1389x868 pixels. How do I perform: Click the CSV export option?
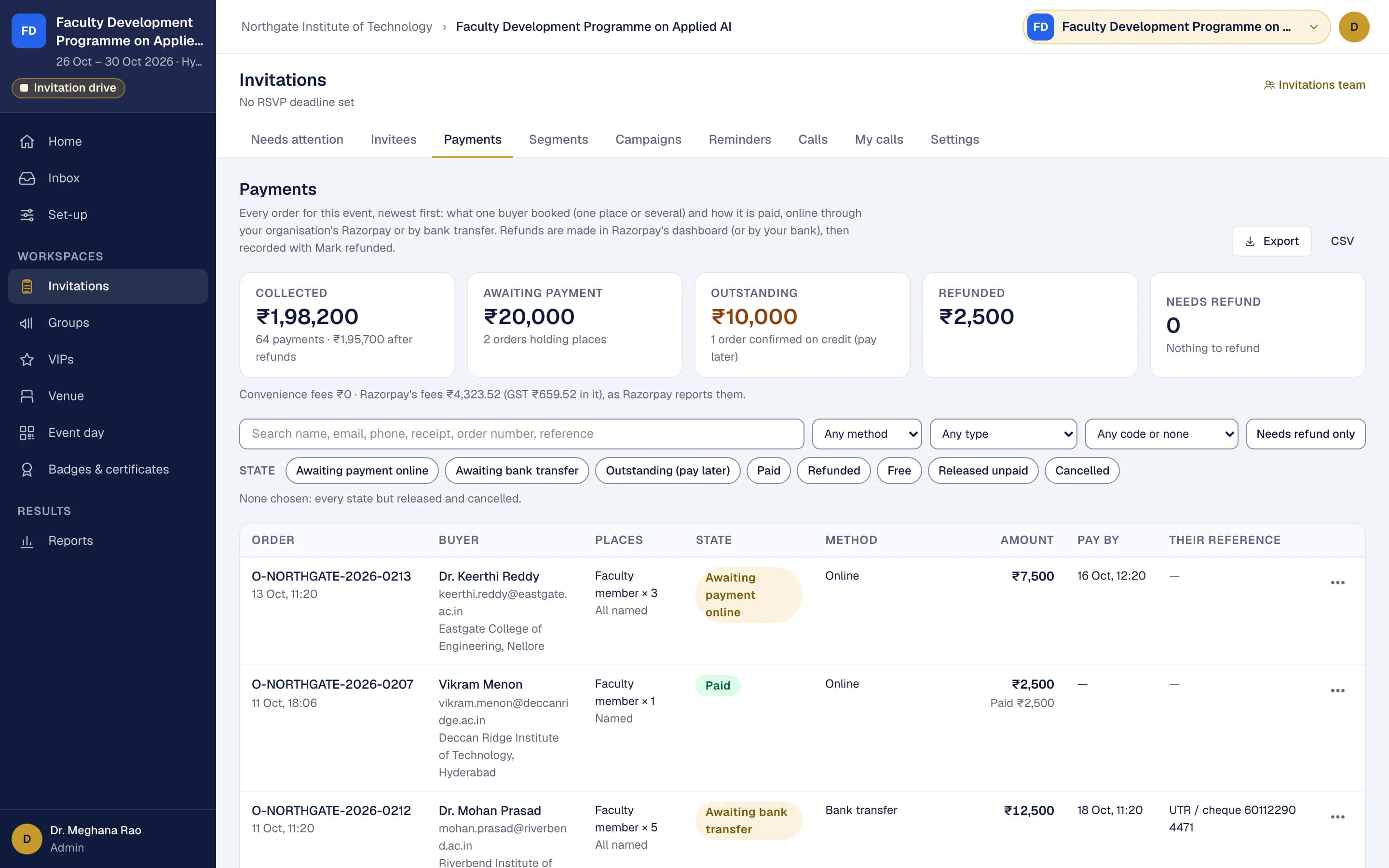[x=1342, y=241]
